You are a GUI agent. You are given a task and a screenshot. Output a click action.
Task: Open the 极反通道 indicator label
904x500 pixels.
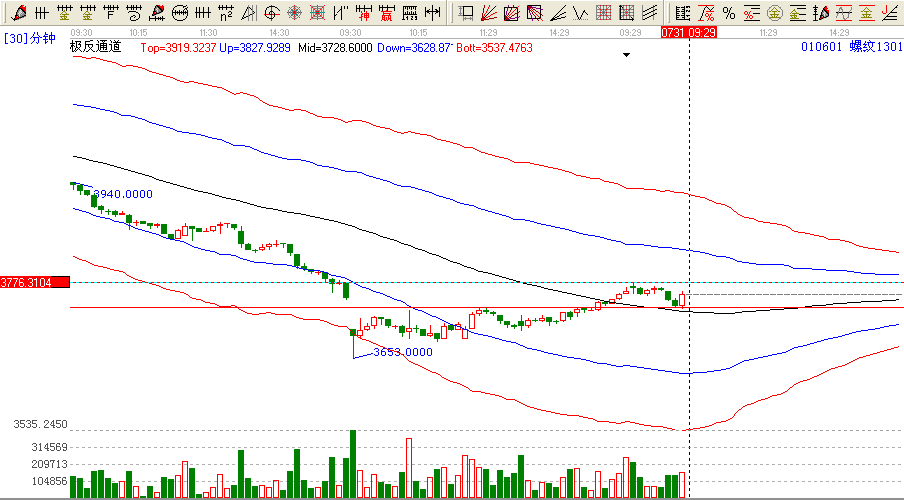(x=96, y=47)
